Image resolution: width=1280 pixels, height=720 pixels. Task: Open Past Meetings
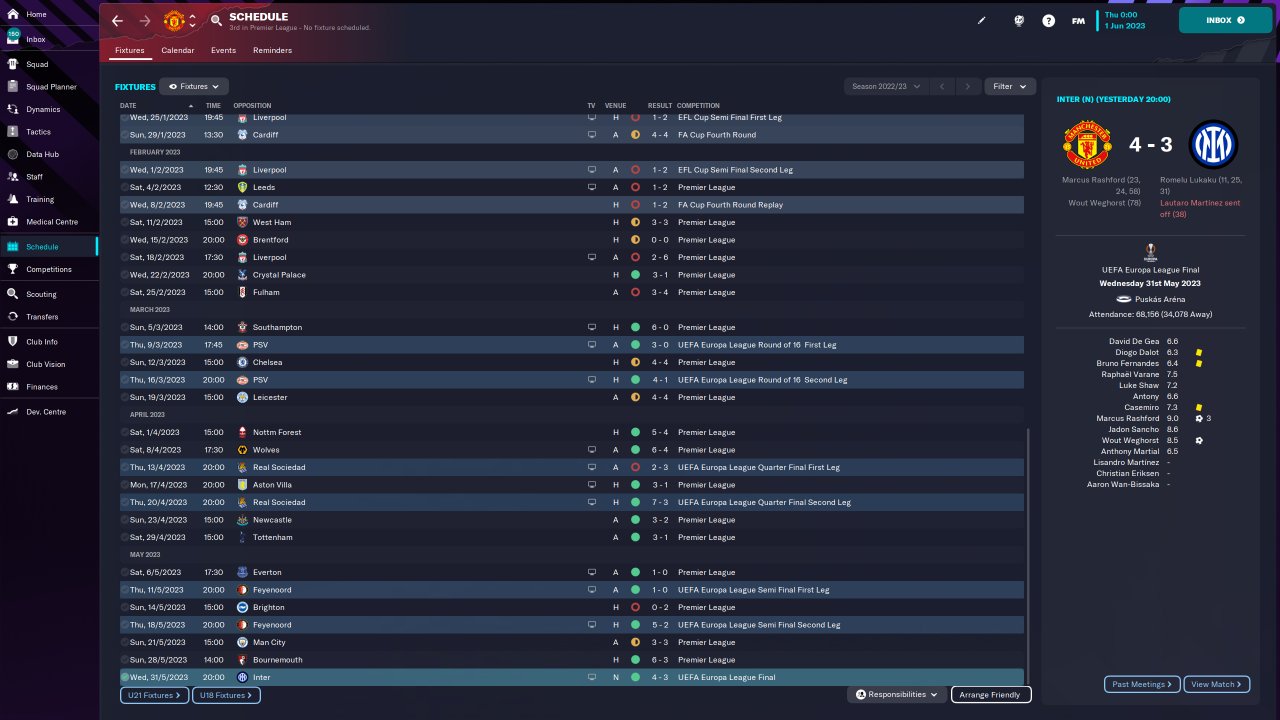(1142, 685)
